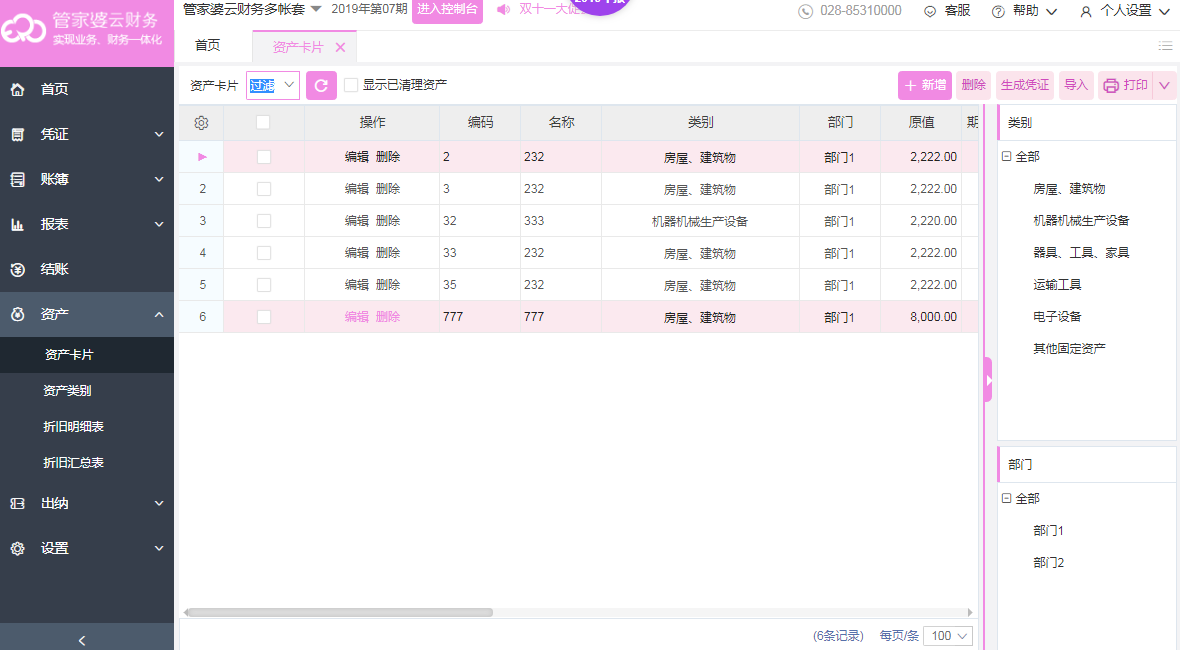Viewport: 1180px width, 650px height.
Task: Collapse the 部门 全部 tree node
Action: [1006, 498]
